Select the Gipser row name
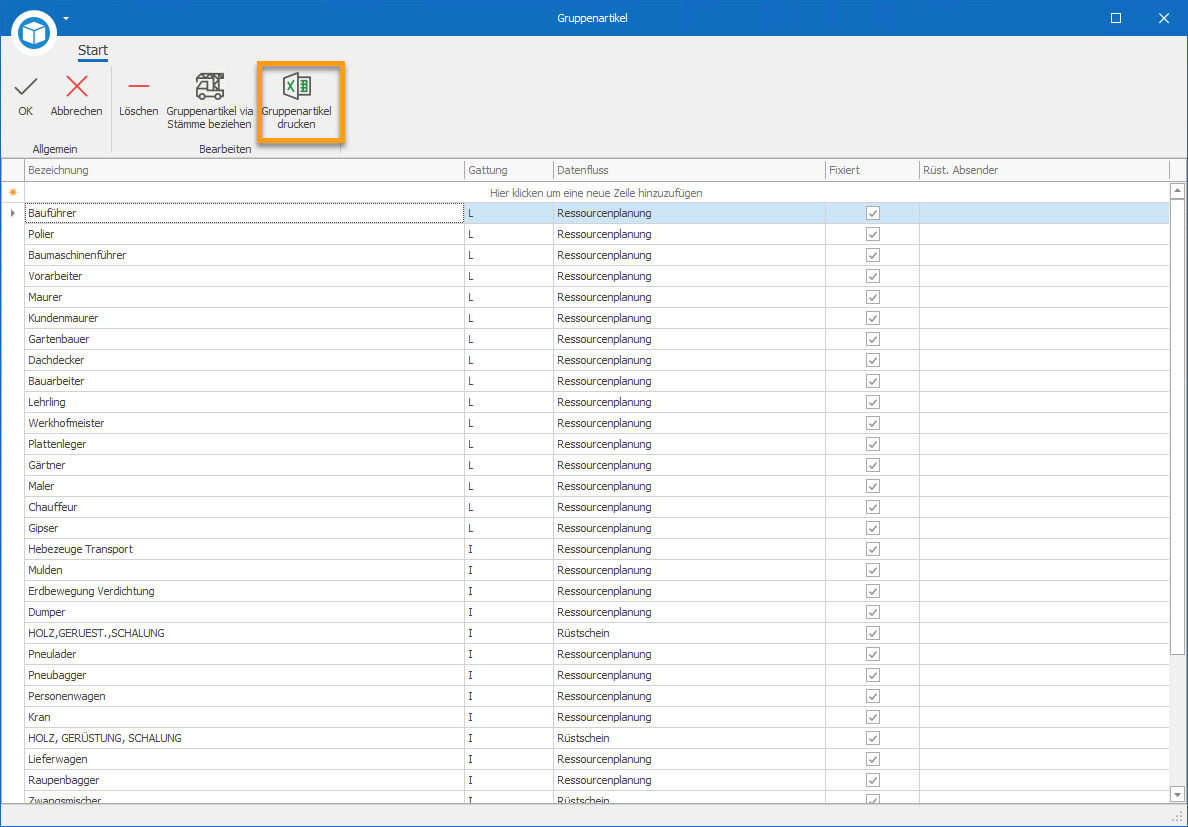1188x827 pixels. [x=43, y=528]
